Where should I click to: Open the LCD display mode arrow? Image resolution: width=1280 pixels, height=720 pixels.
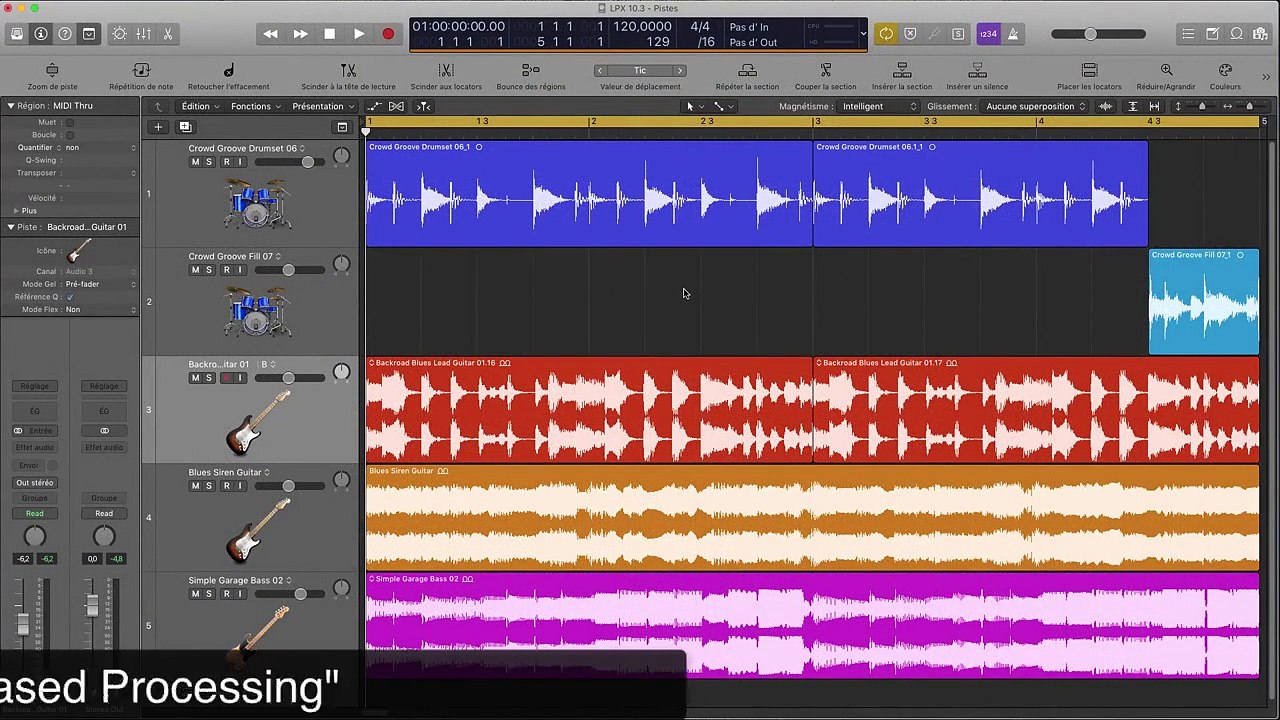(x=863, y=34)
